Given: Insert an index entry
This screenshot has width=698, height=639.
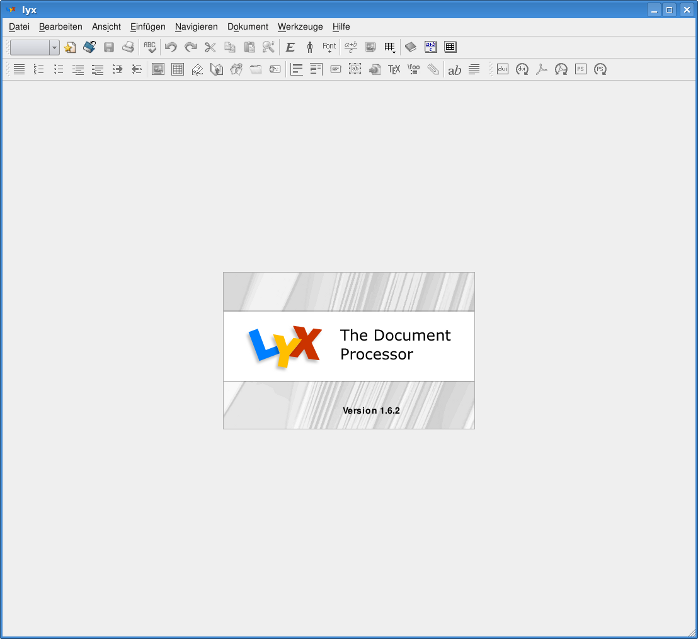Looking at the screenshot, I should 256,69.
